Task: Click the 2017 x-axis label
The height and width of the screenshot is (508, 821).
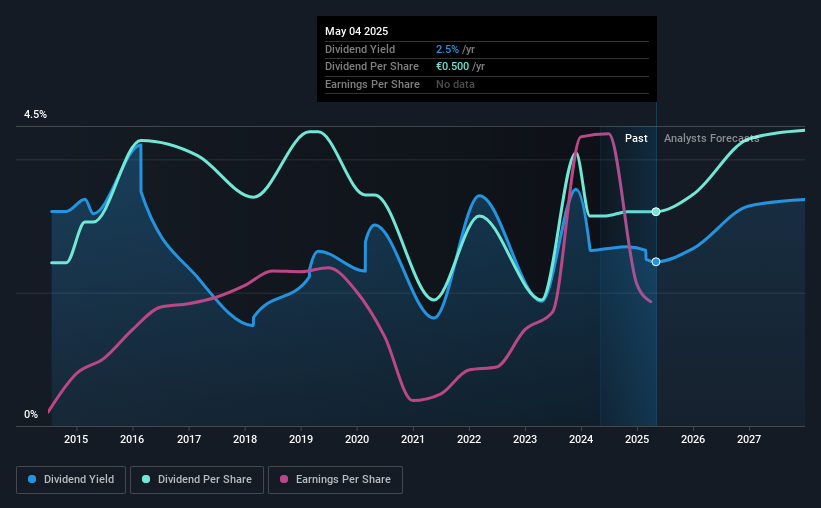Action: click(188, 439)
